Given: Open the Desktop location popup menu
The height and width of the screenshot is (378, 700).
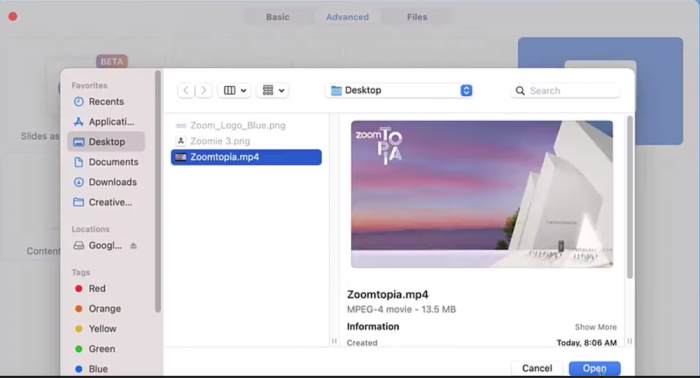Looking at the screenshot, I should pos(400,91).
